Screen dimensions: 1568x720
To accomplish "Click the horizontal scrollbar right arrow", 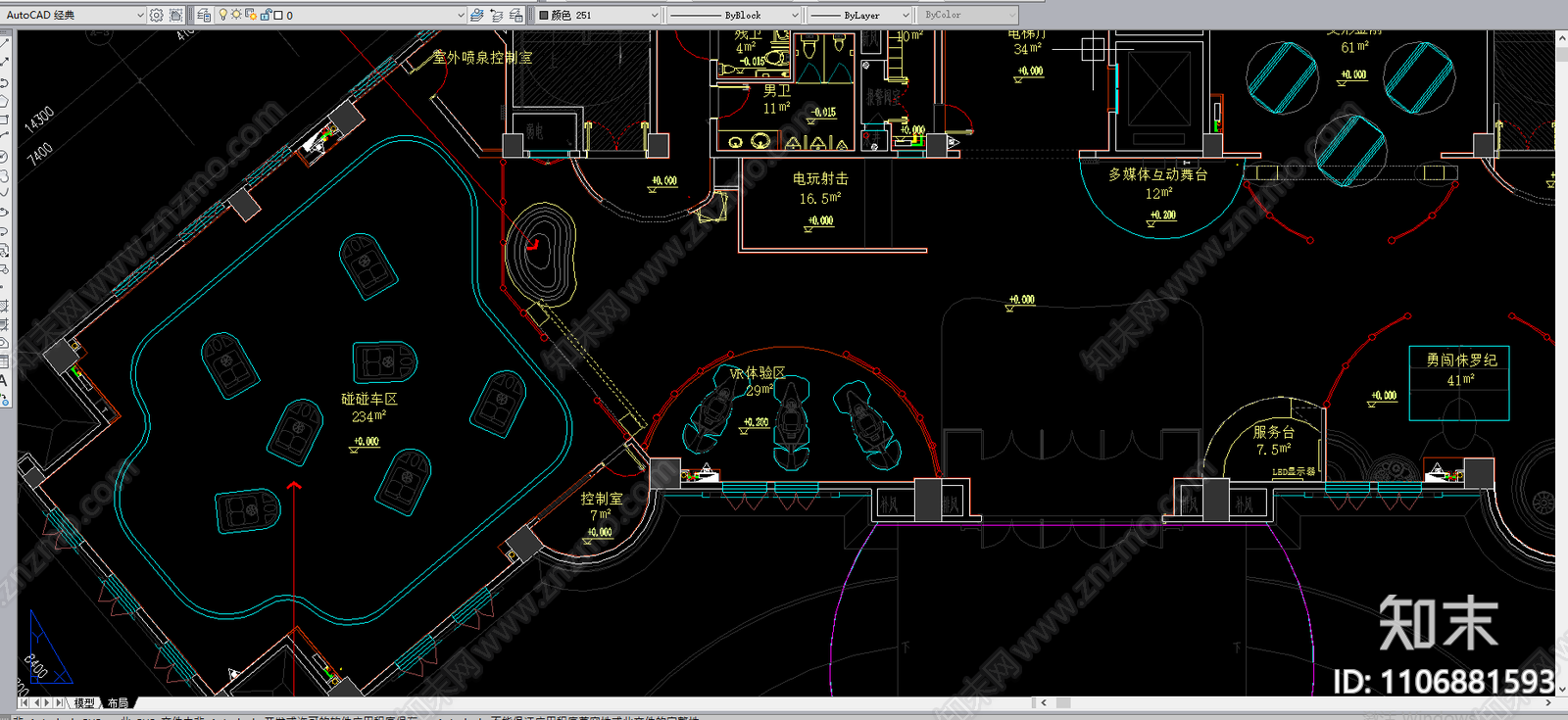I will [x=1548, y=702].
